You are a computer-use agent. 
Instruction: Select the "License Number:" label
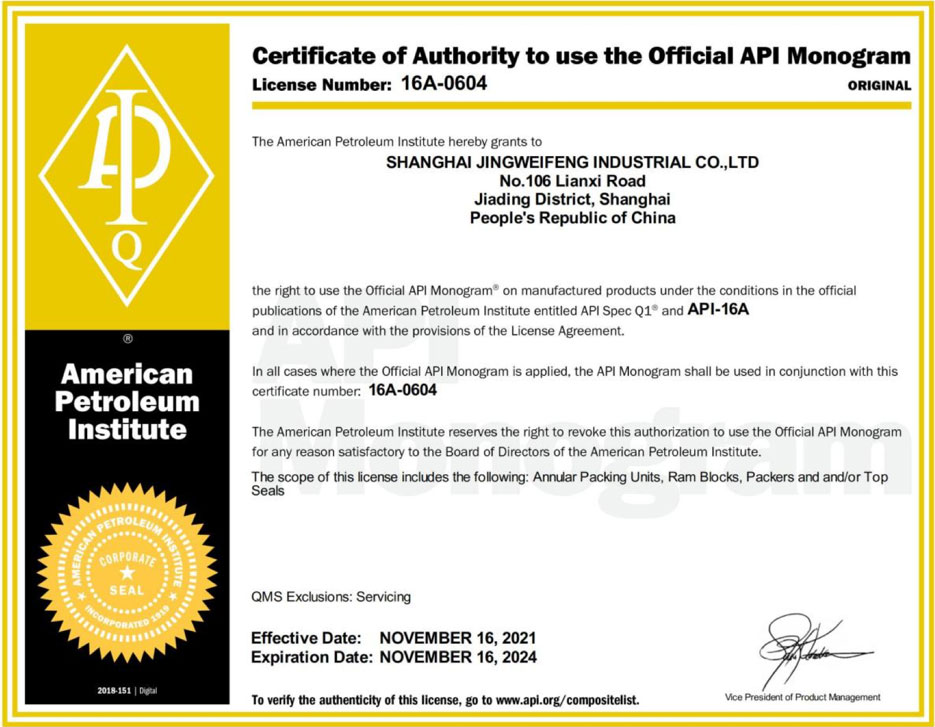pyautogui.click(x=321, y=85)
